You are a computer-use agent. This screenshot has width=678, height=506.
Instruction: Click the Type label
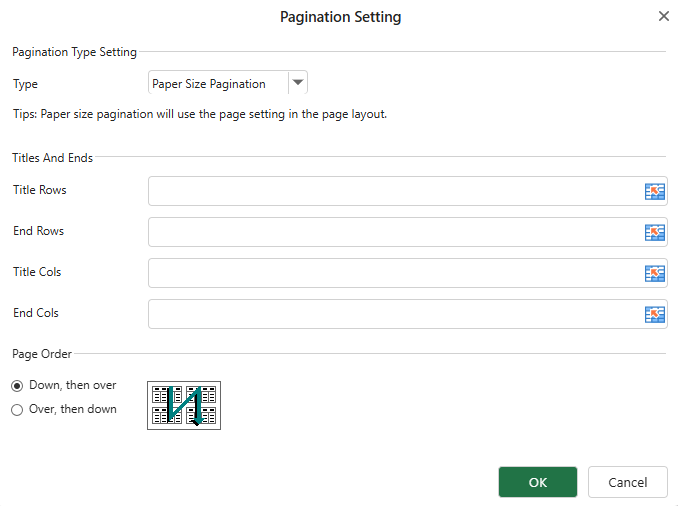tap(25, 85)
